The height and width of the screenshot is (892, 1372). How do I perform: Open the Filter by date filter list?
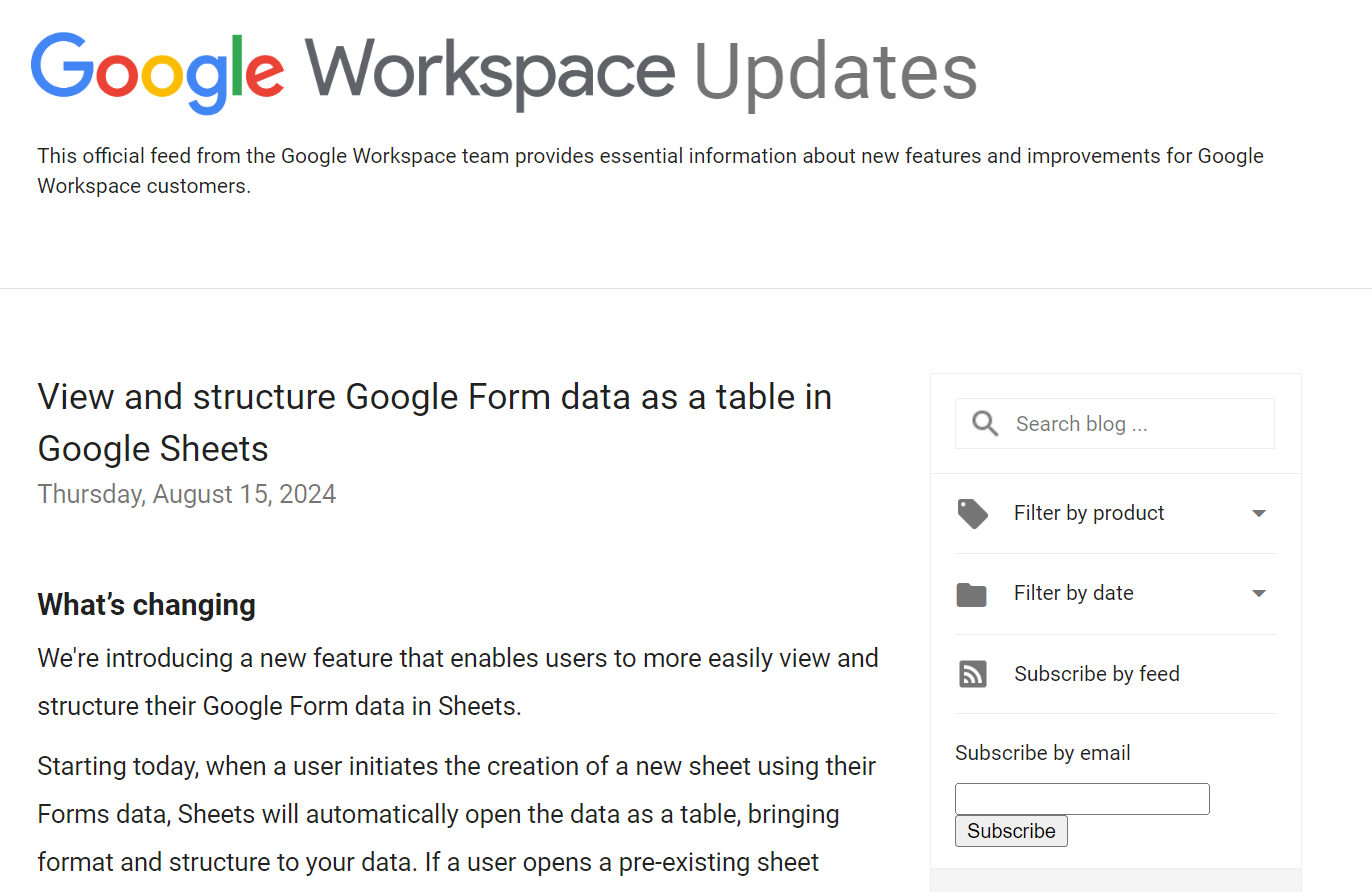pyautogui.click(x=1074, y=593)
